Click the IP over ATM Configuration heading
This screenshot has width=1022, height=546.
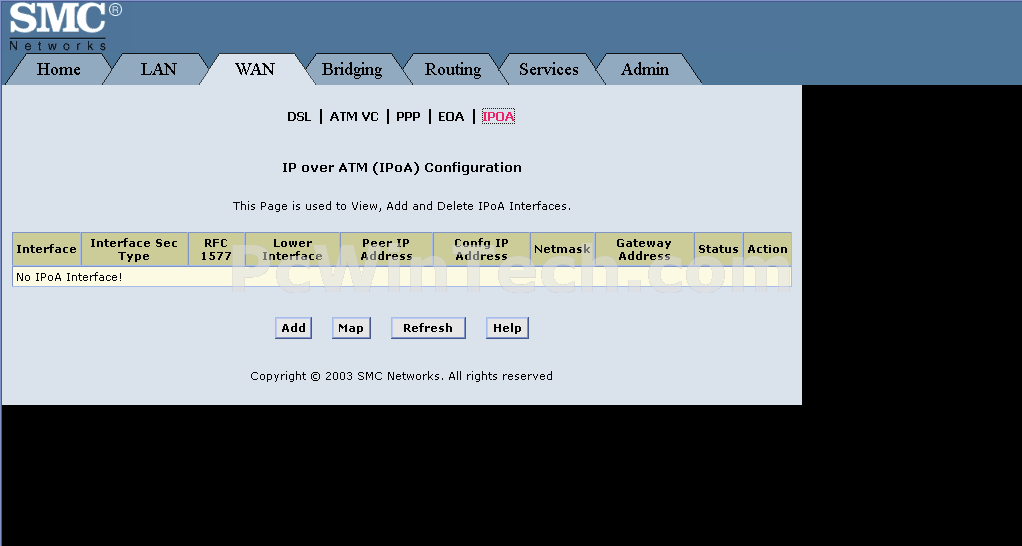(x=402, y=167)
